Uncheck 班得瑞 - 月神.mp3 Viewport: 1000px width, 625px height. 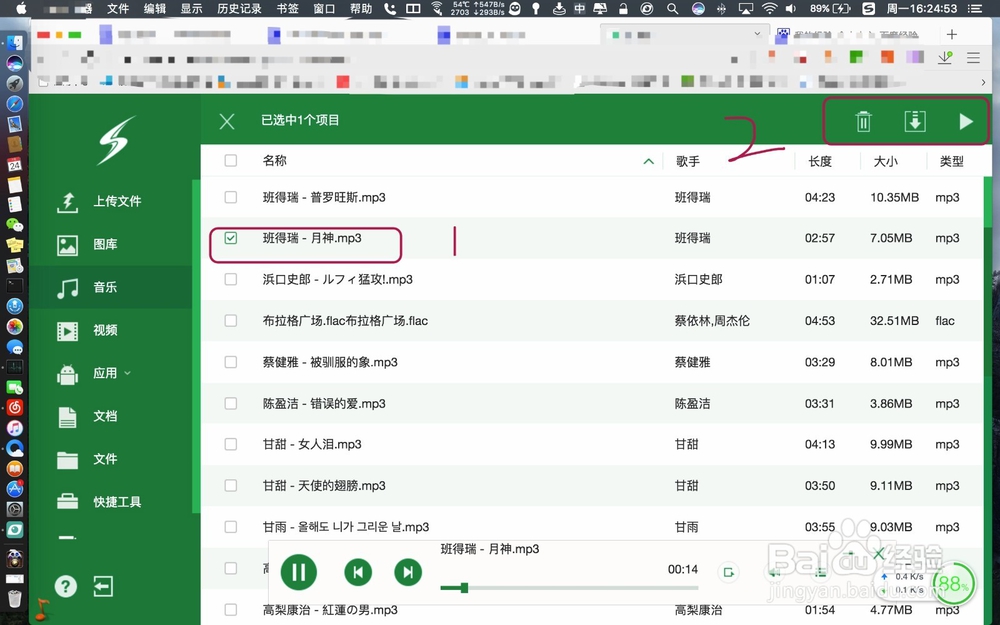coord(230,238)
